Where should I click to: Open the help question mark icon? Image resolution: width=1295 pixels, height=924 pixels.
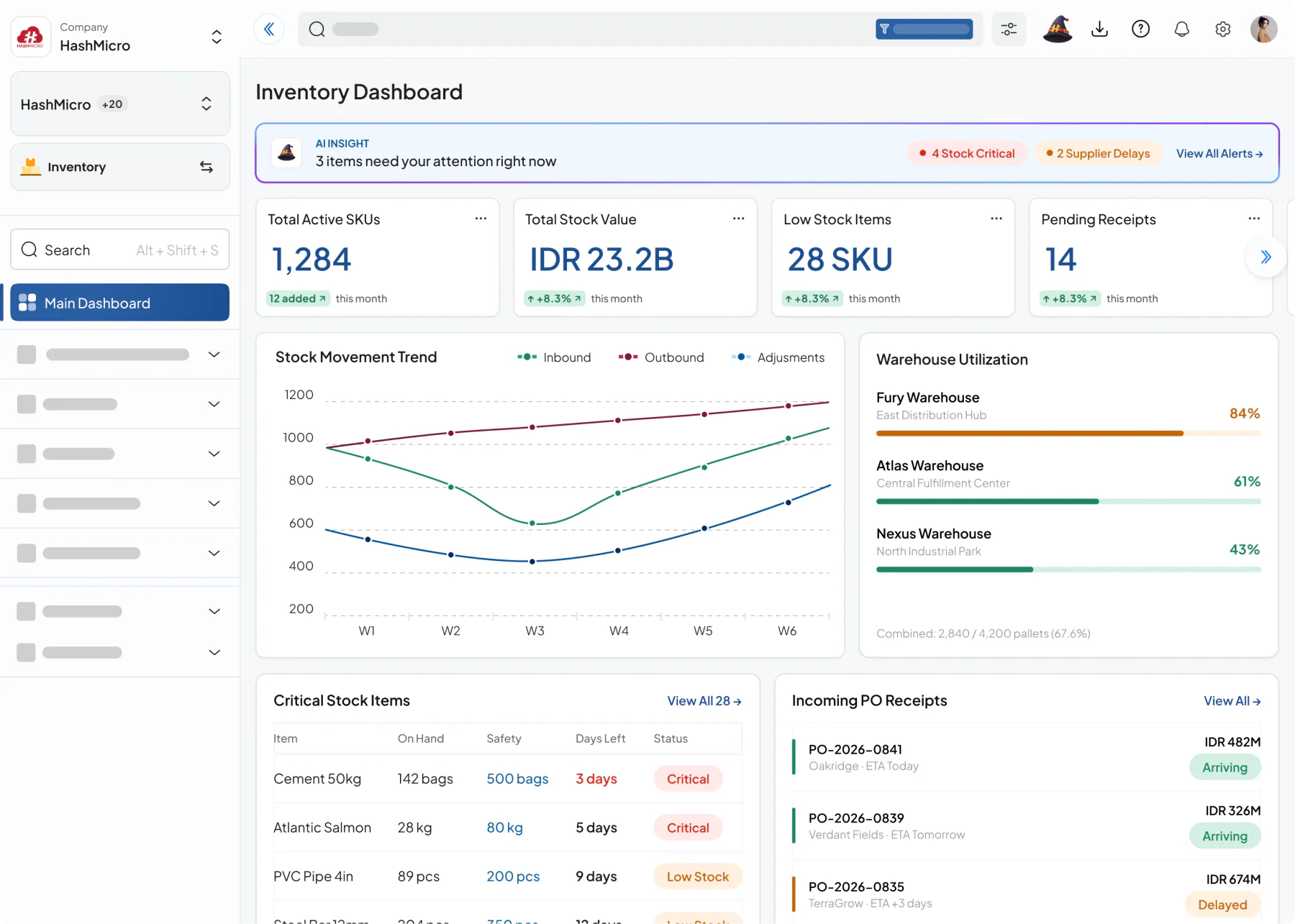click(x=1140, y=29)
